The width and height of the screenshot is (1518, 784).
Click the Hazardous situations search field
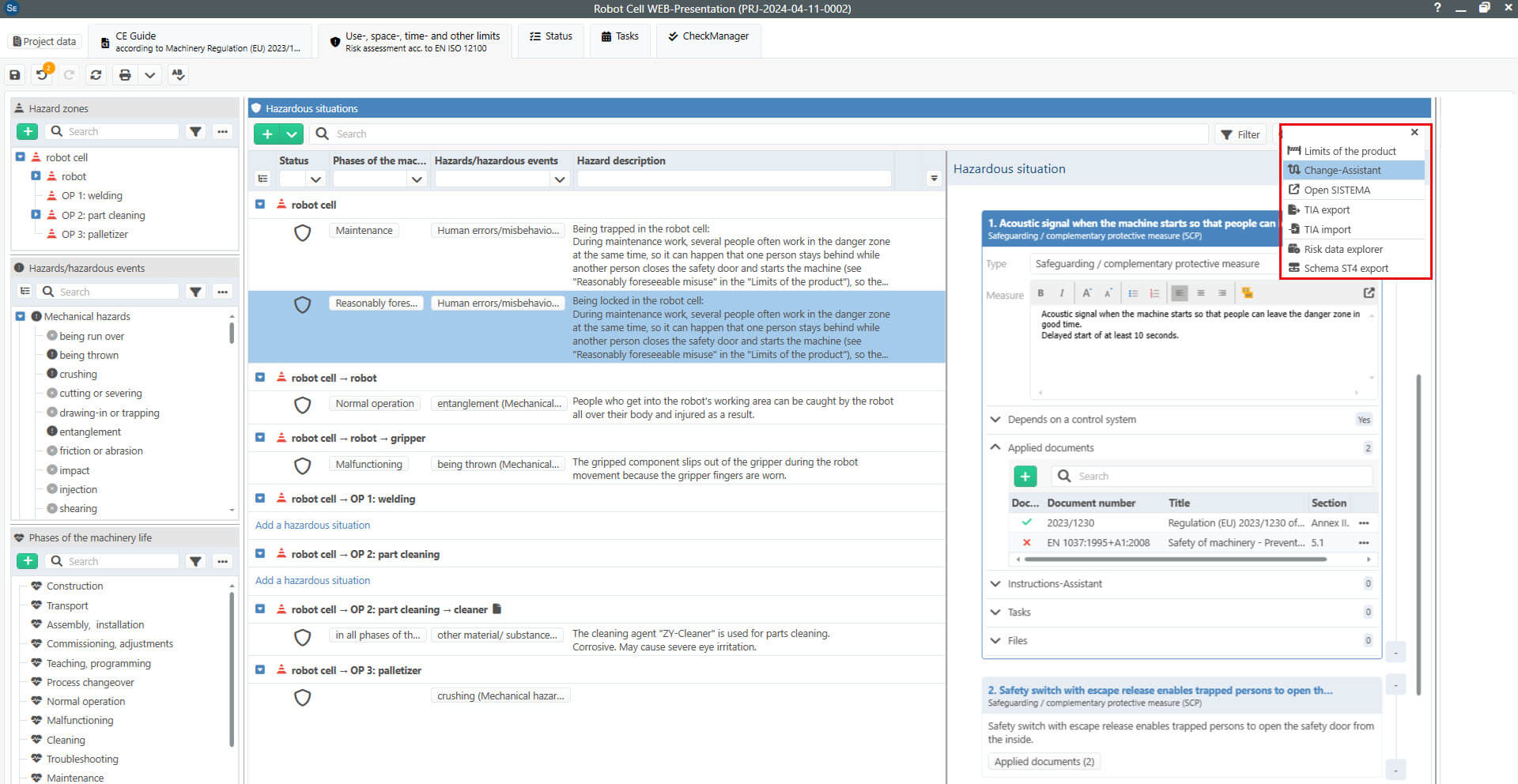point(760,134)
